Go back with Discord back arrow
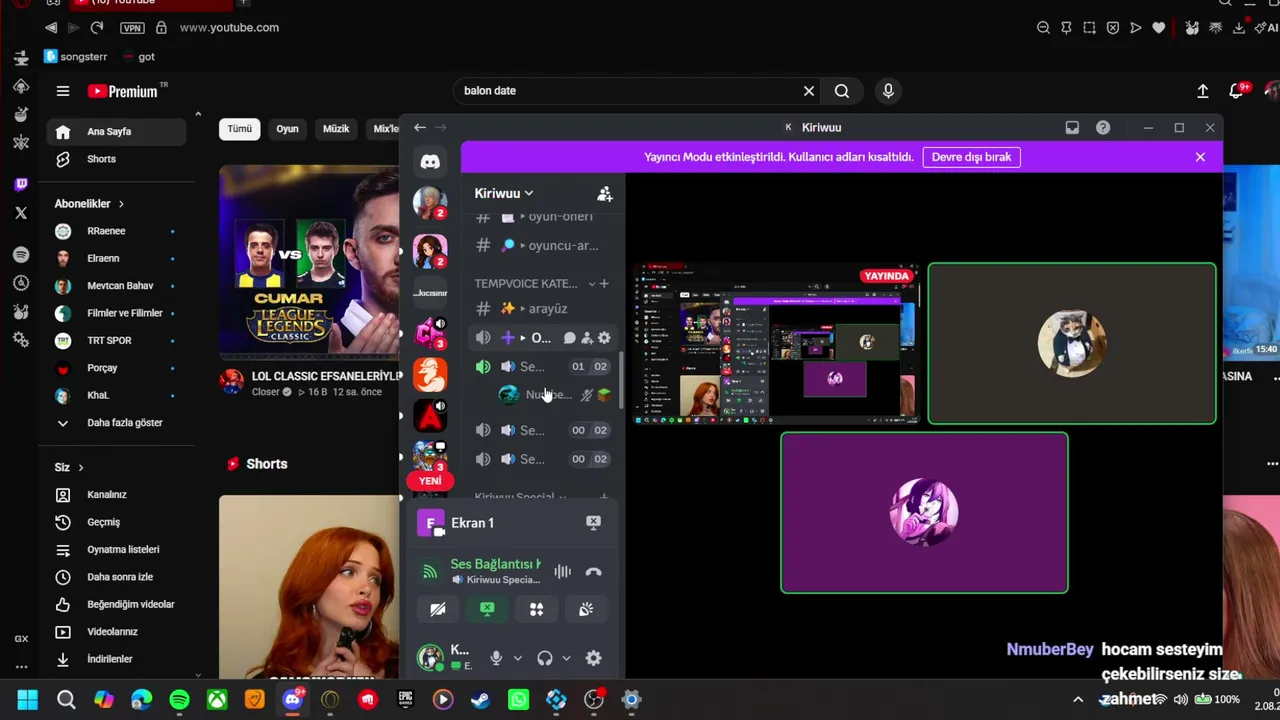 click(420, 127)
